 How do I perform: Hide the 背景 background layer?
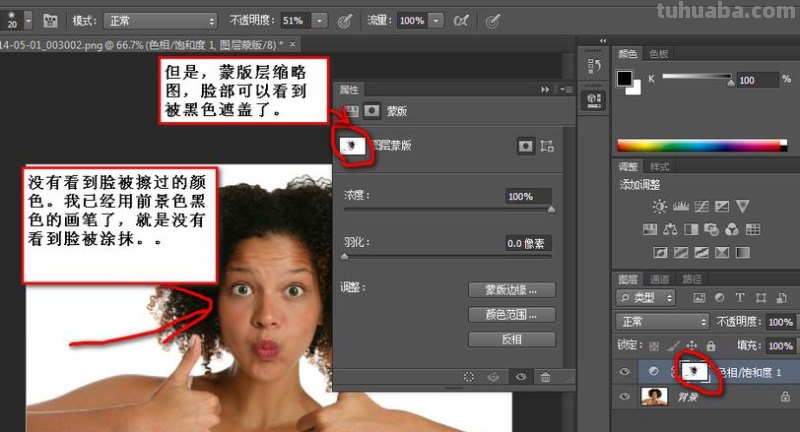tap(624, 396)
